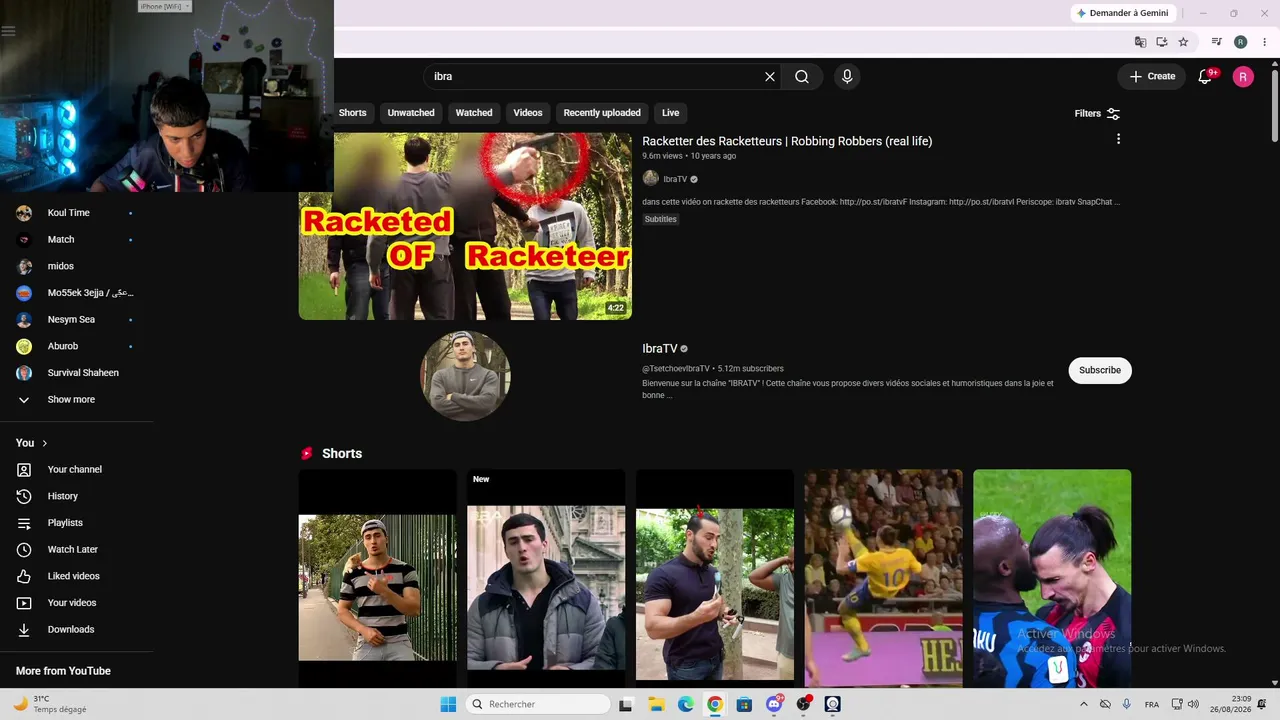
Task: Select the Unwatched filter chip
Action: [x=411, y=113]
